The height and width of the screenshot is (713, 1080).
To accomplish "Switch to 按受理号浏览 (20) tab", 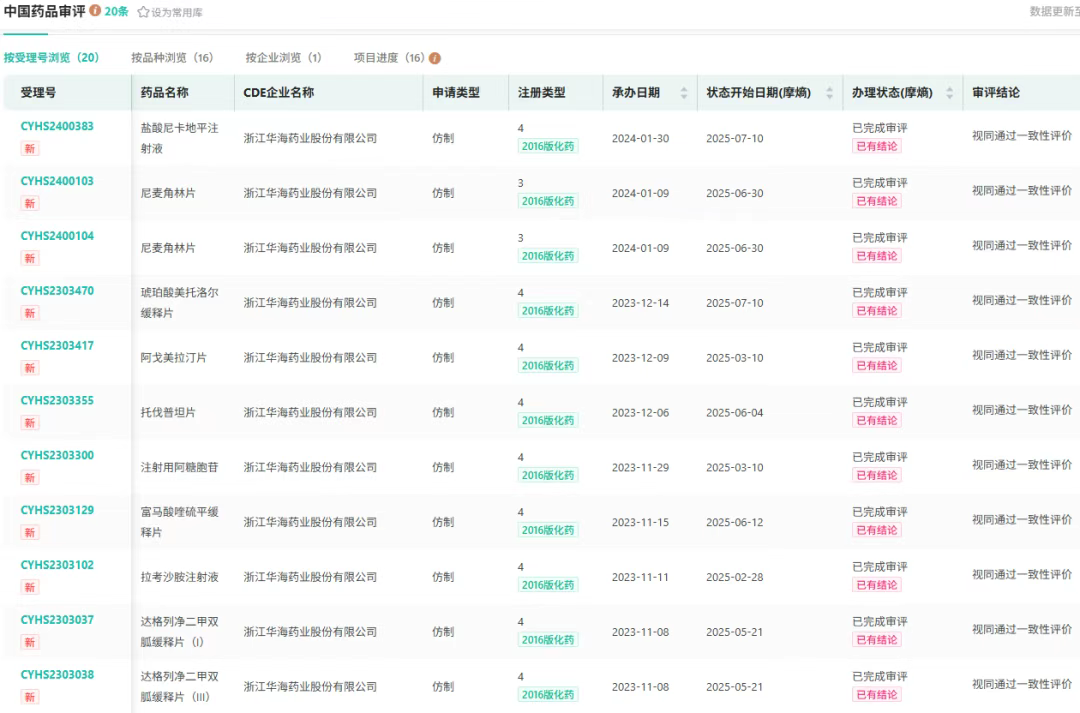I will click(51, 58).
